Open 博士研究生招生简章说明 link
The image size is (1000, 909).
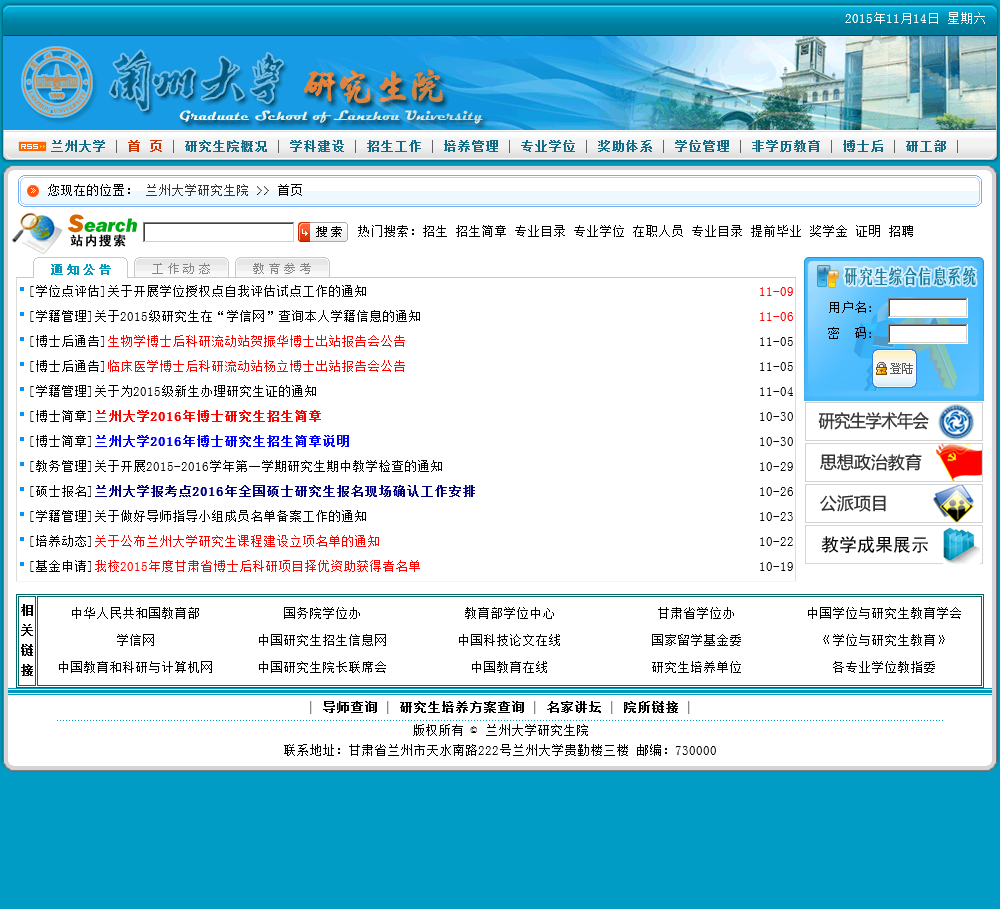(x=222, y=441)
